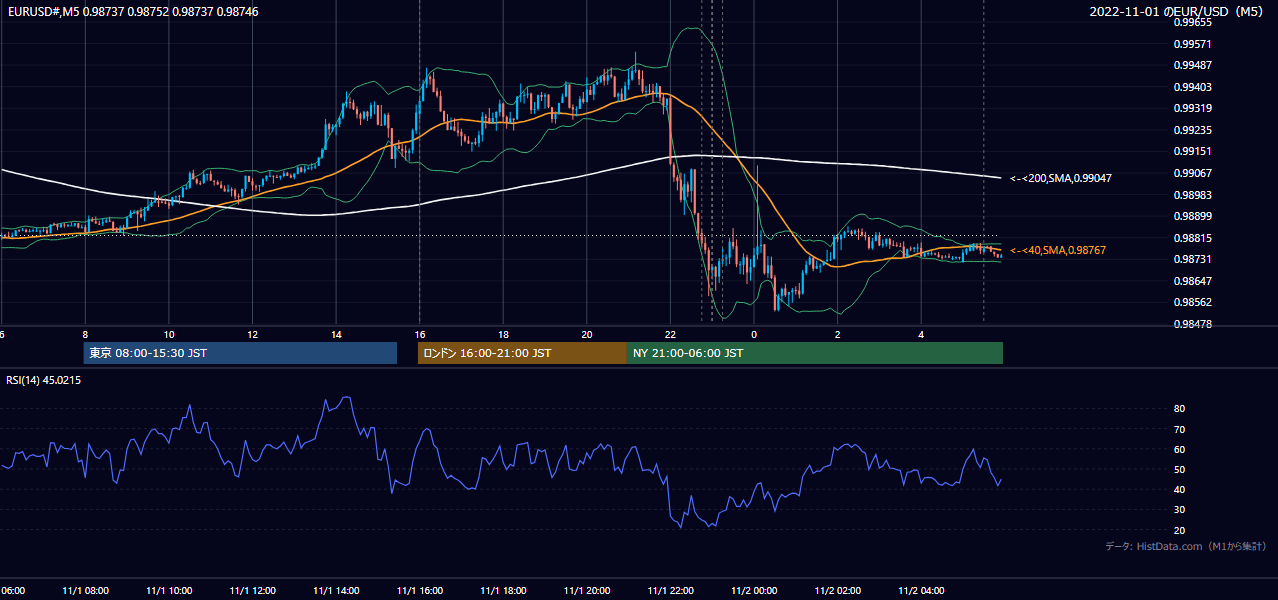The height and width of the screenshot is (600, 1278).
Task: Click bottom time label 11/1 16:00
Action: (x=420, y=591)
